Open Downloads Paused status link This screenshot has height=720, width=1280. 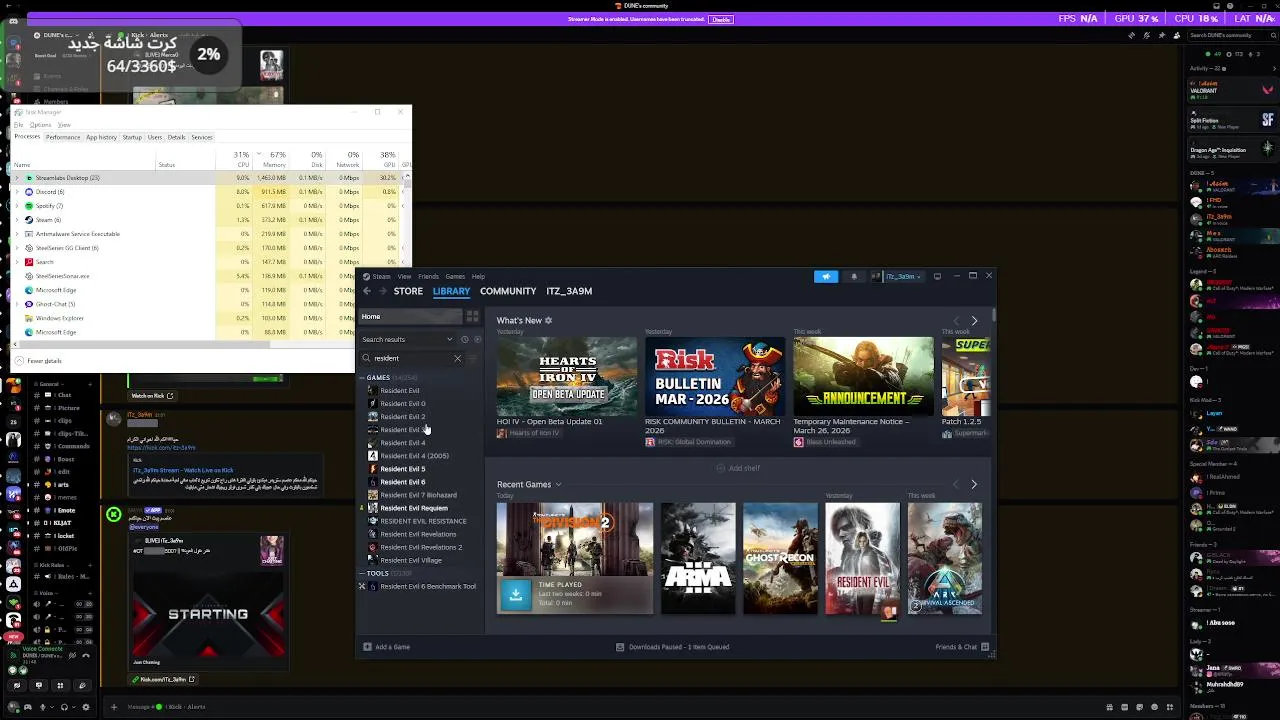click(x=672, y=647)
